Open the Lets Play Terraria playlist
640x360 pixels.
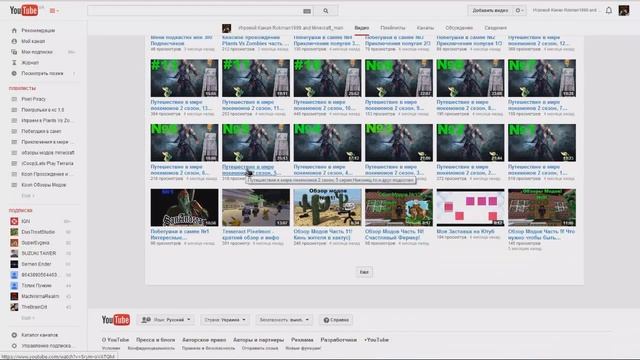click(x=47, y=163)
